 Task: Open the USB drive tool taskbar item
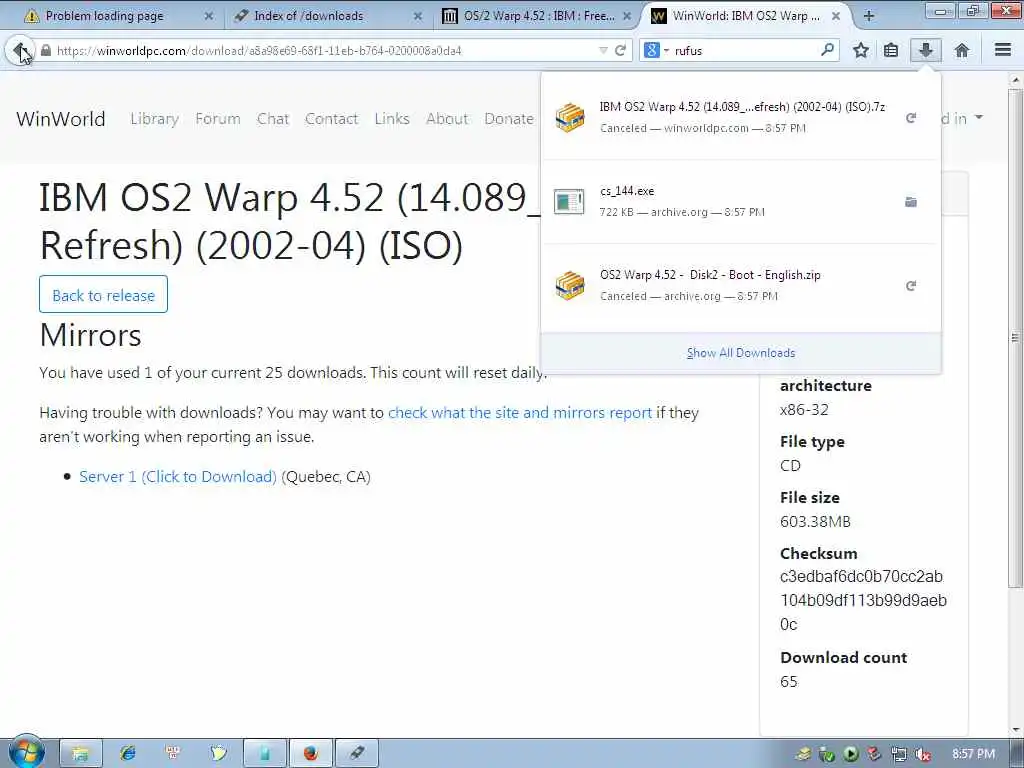pos(357,753)
